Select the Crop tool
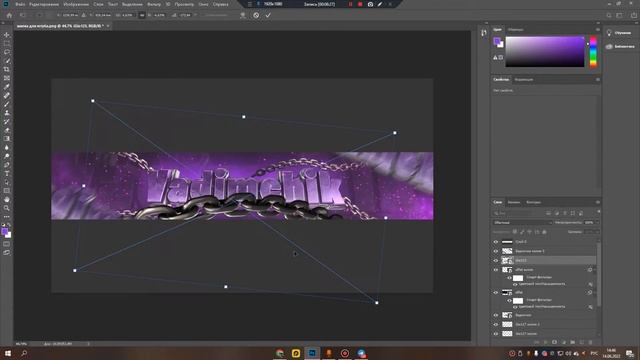This screenshot has height=360, width=640. 7,69
